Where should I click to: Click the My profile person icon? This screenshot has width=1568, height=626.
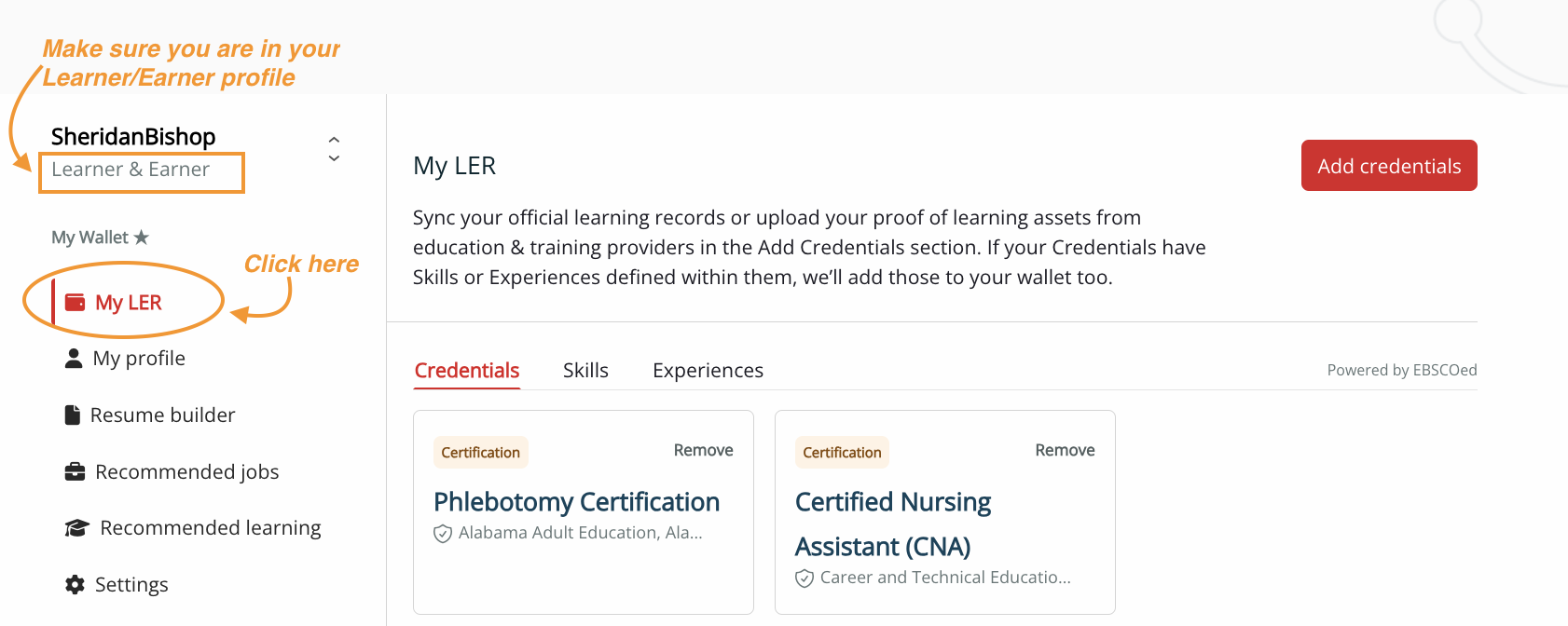coord(74,359)
